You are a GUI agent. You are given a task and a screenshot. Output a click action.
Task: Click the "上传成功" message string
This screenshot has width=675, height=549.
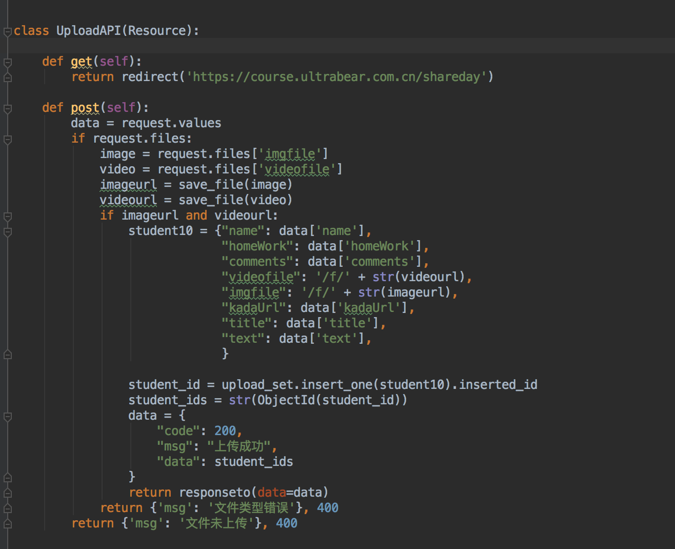click(239, 446)
